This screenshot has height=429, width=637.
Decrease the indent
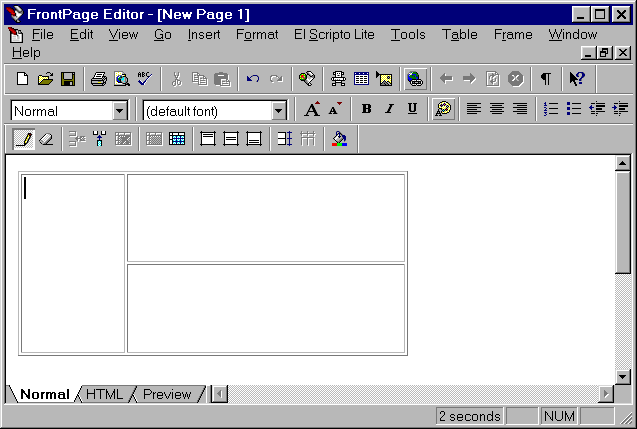597,109
